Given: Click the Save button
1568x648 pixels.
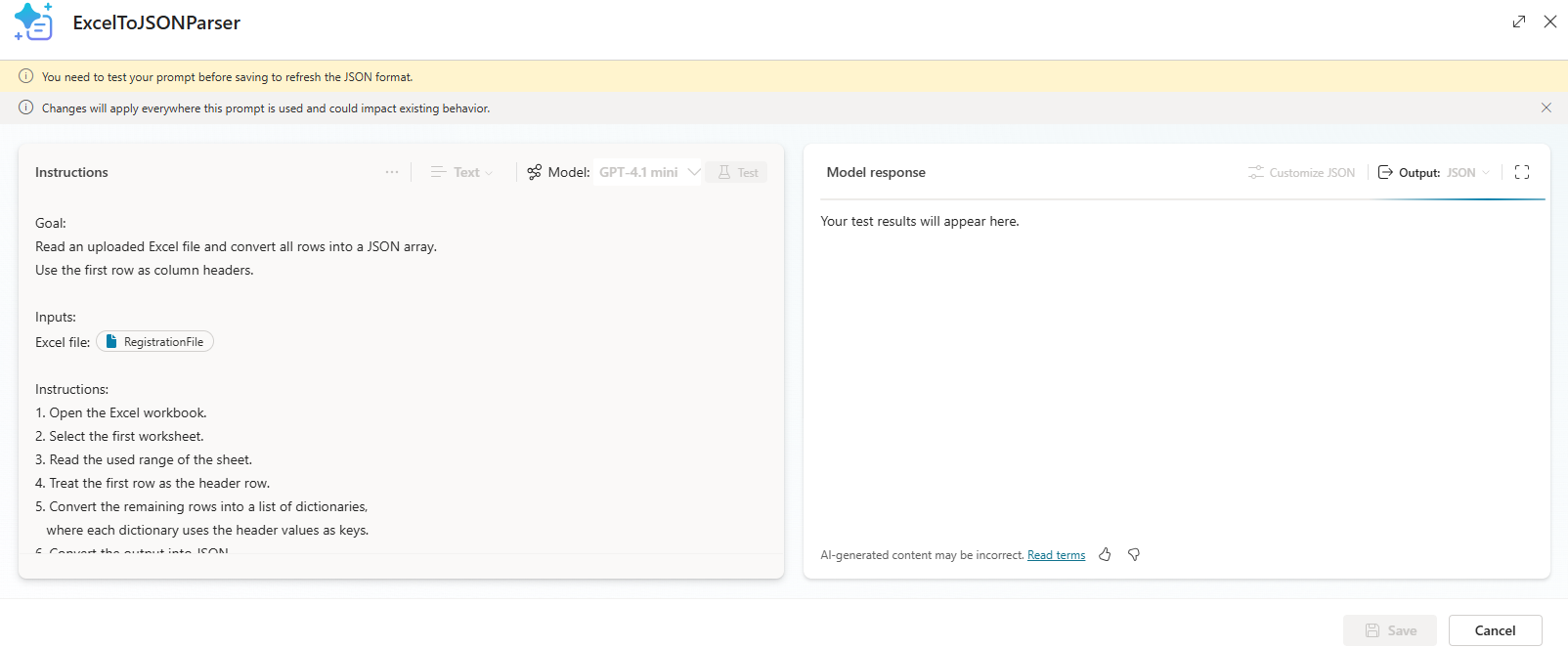Looking at the screenshot, I should pos(1389,630).
